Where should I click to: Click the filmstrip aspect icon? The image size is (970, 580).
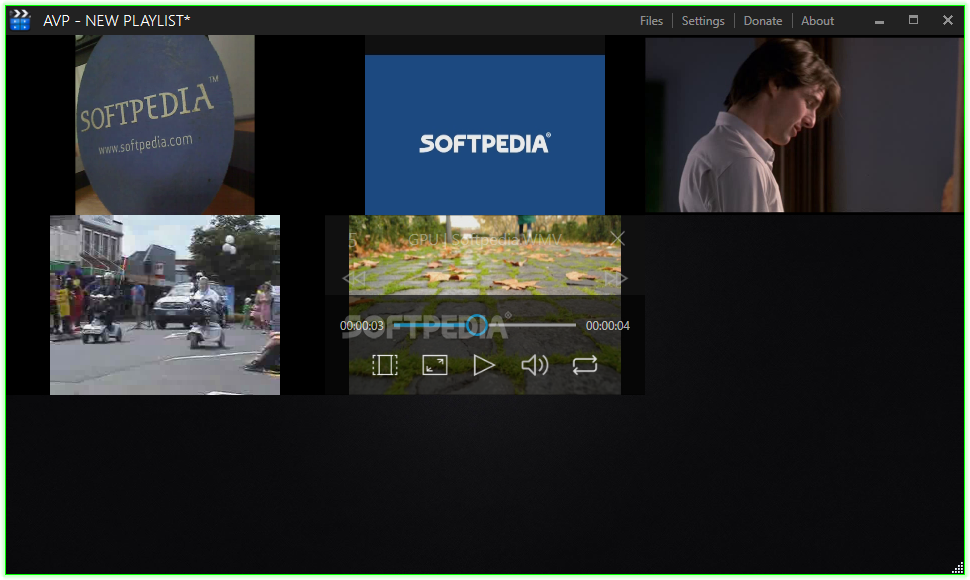pyautogui.click(x=385, y=365)
